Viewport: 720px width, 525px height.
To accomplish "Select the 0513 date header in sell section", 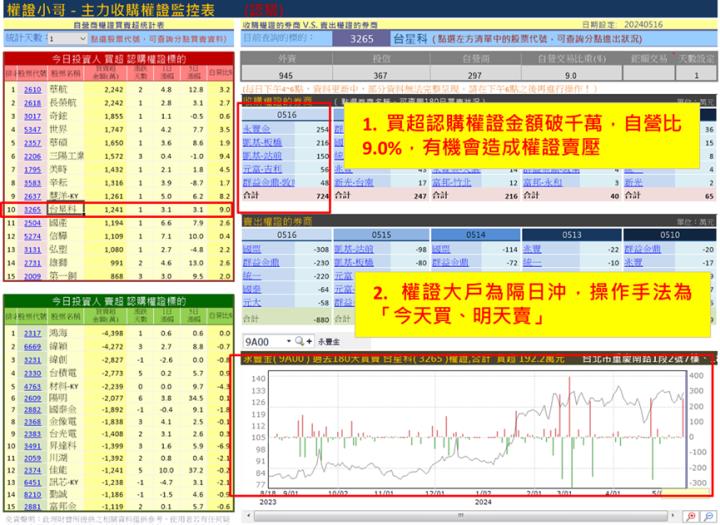I will 572,235.
